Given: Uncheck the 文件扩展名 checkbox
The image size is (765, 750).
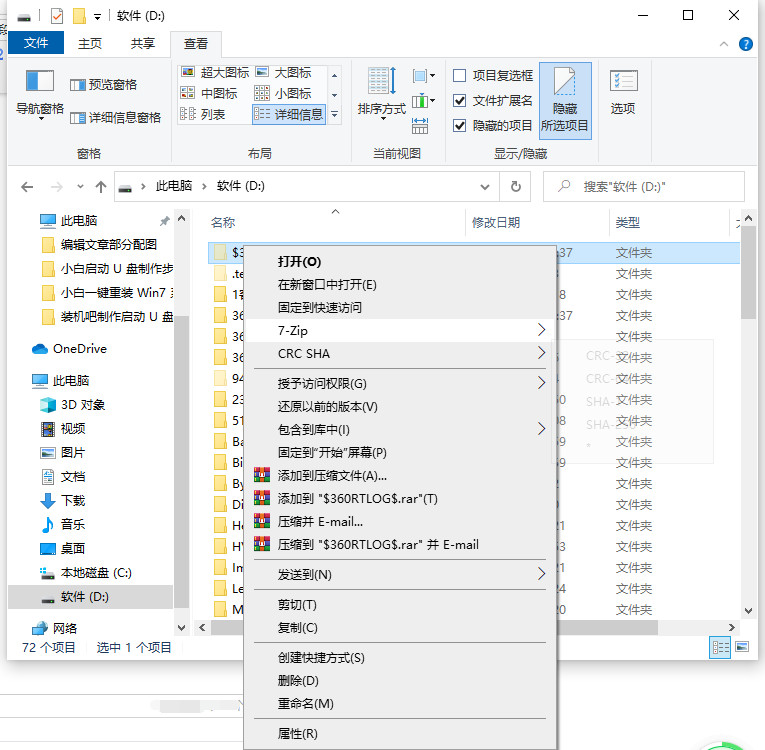Looking at the screenshot, I should point(460,101).
